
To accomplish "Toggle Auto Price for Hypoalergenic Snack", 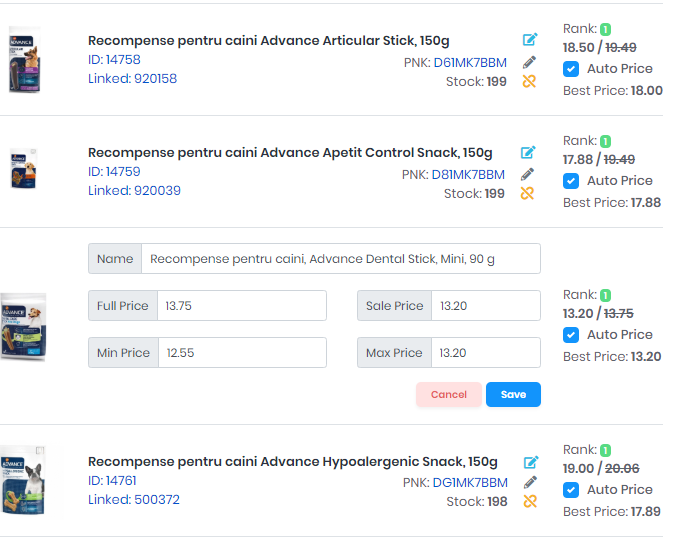I will 571,490.
